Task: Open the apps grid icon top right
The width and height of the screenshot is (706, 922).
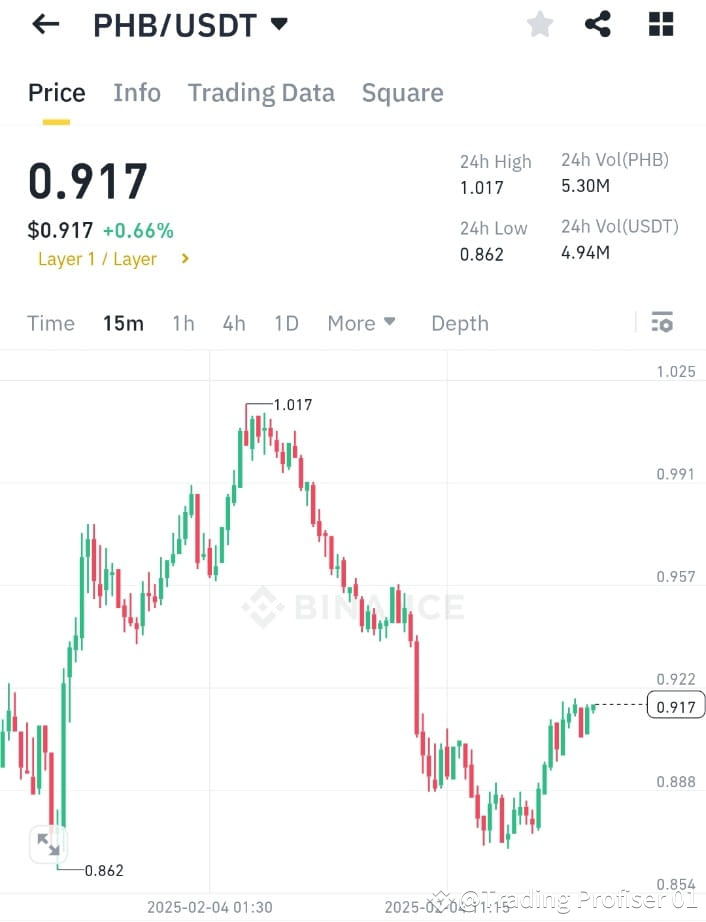Action: click(660, 24)
